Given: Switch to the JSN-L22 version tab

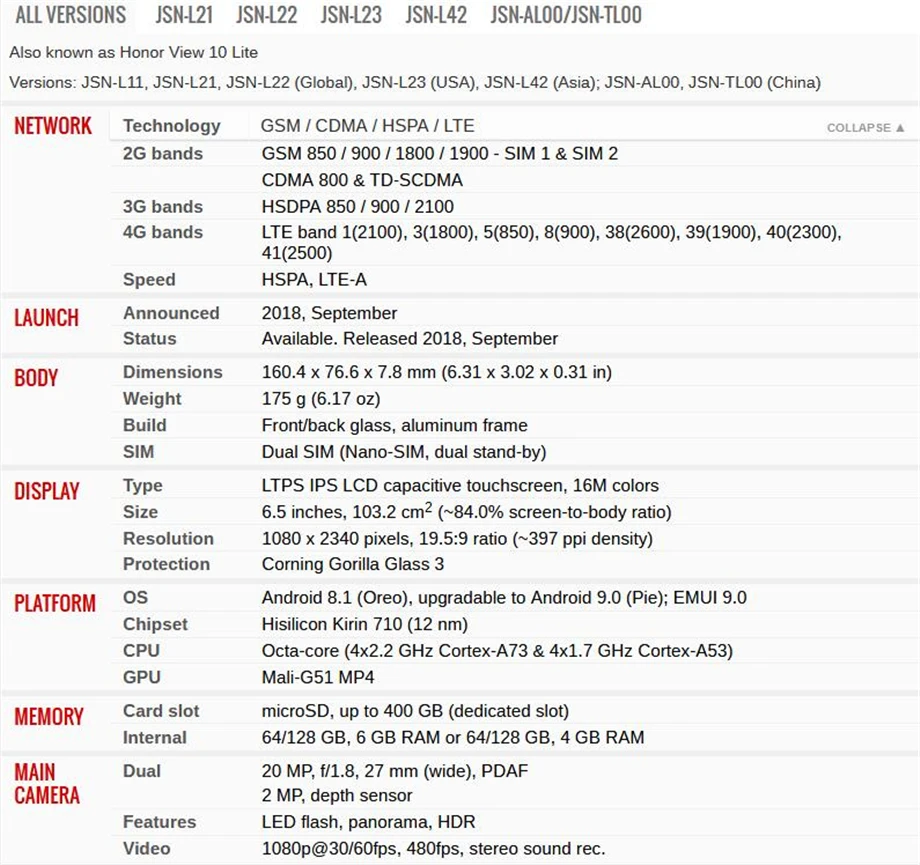Looking at the screenshot, I should pyautogui.click(x=267, y=15).
